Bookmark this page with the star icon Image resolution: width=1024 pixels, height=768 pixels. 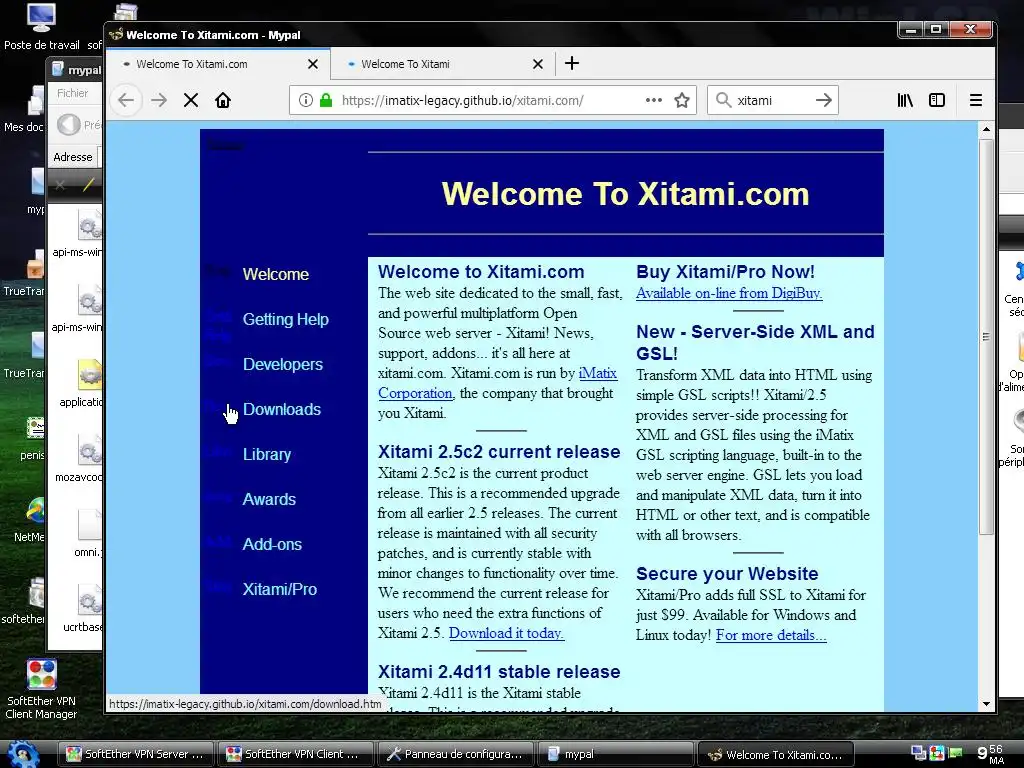point(682,100)
